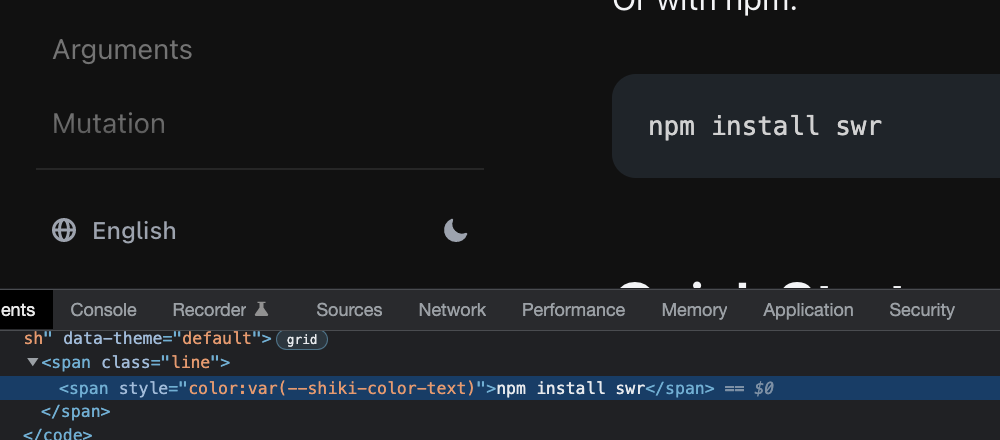Switch to the Console tab
This screenshot has width=1000, height=440.
pos(103,310)
